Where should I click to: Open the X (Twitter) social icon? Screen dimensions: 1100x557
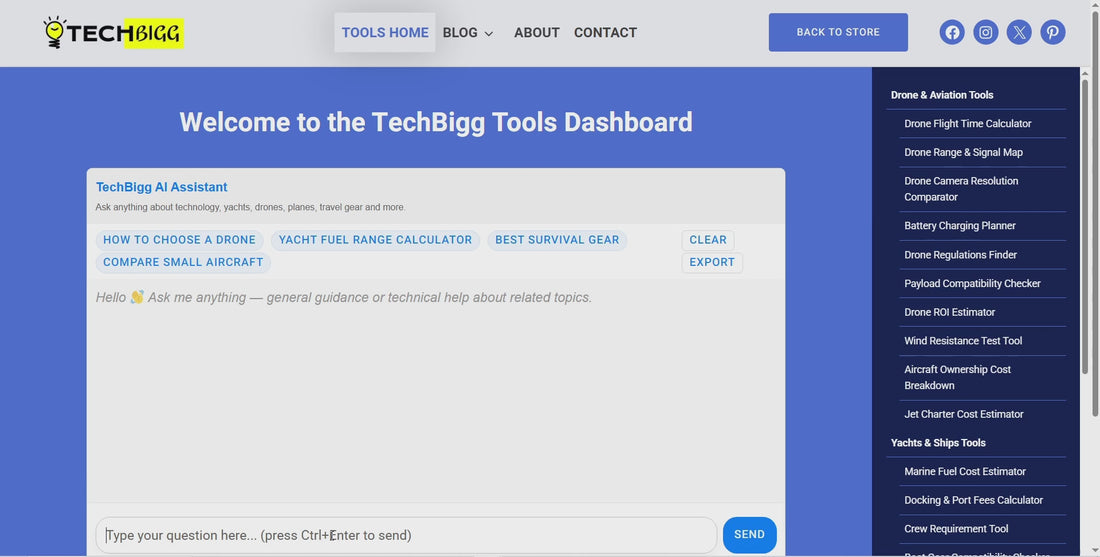tap(1019, 32)
